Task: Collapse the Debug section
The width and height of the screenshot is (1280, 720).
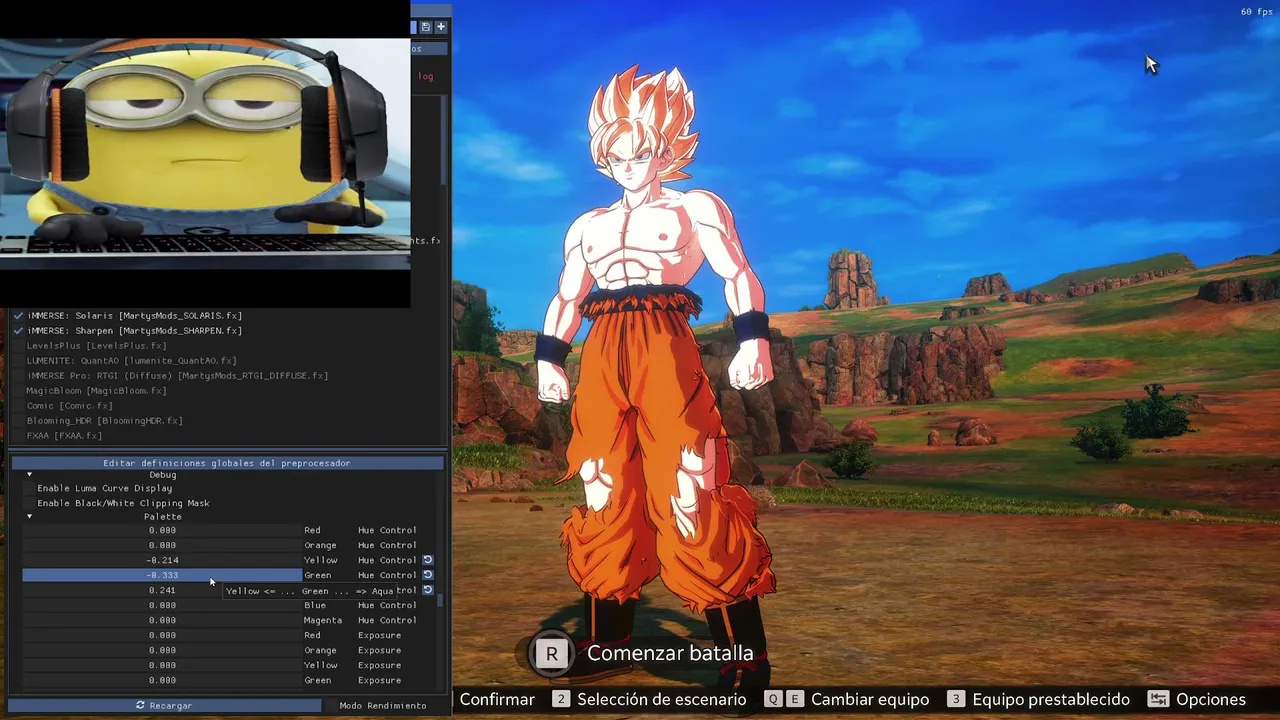Action: point(29,475)
